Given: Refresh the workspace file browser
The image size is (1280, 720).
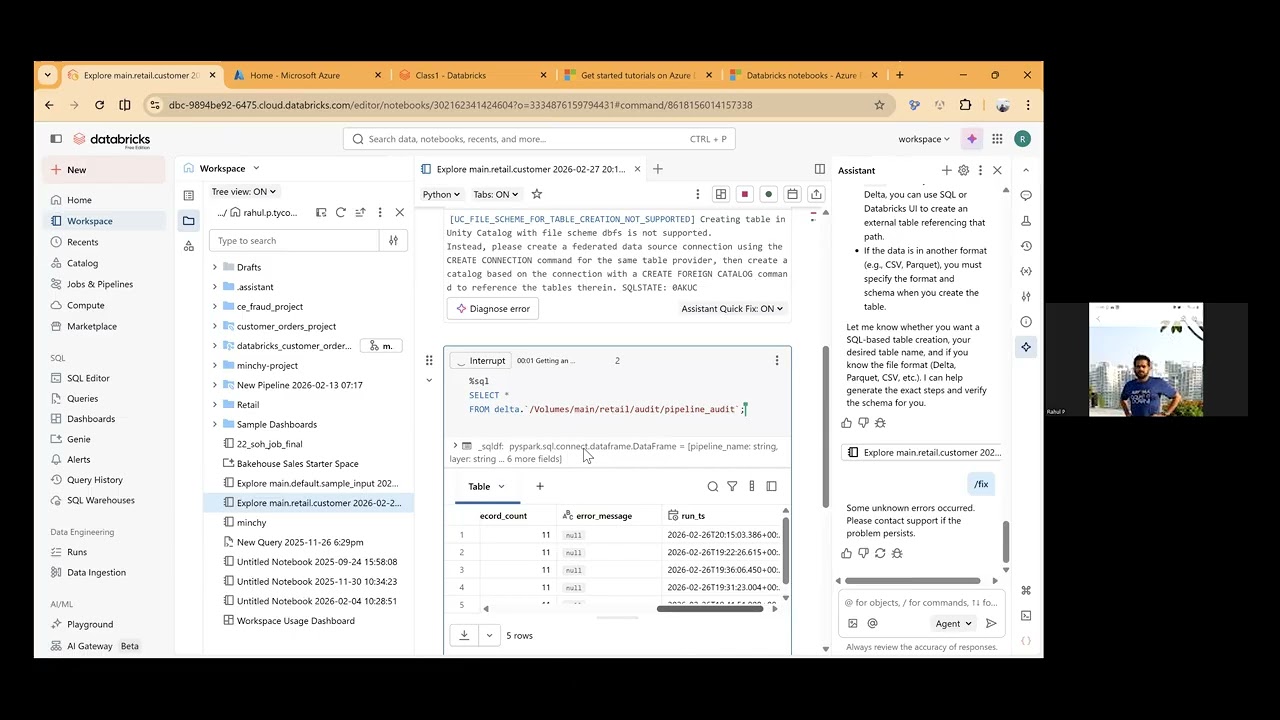Looking at the screenshot, I should [340, 212].
